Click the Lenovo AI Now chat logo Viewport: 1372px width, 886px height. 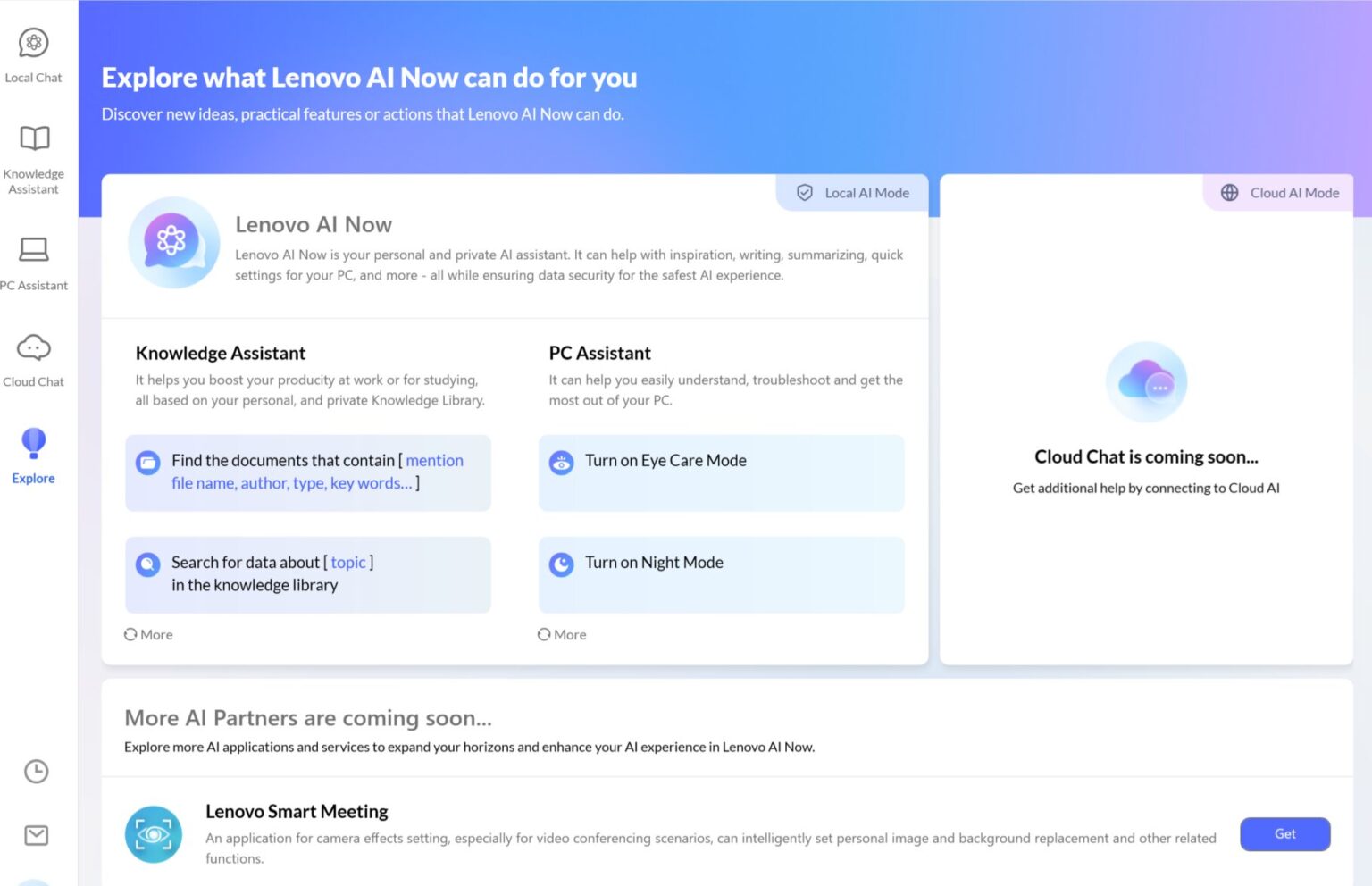click(x=173, y=242)
